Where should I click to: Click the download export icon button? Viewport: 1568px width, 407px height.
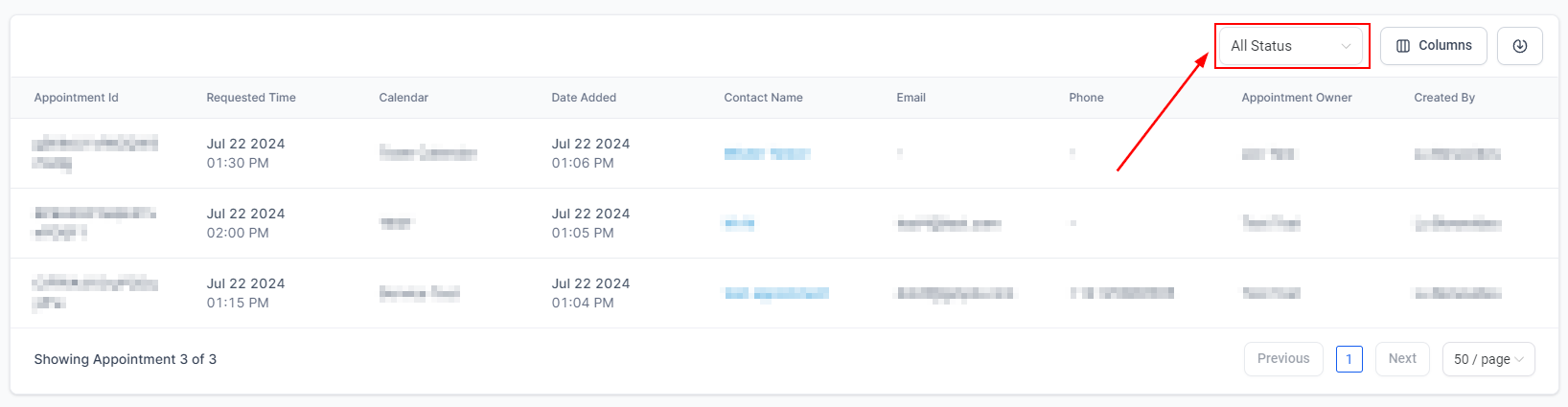click(x=1519, y=46)
